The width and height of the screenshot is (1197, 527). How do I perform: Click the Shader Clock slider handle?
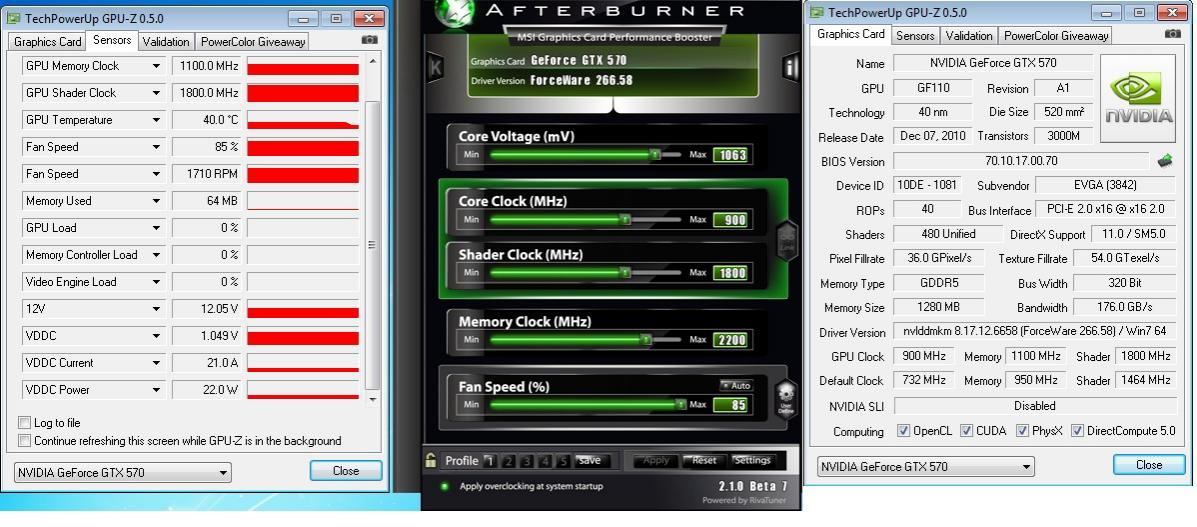625,273
